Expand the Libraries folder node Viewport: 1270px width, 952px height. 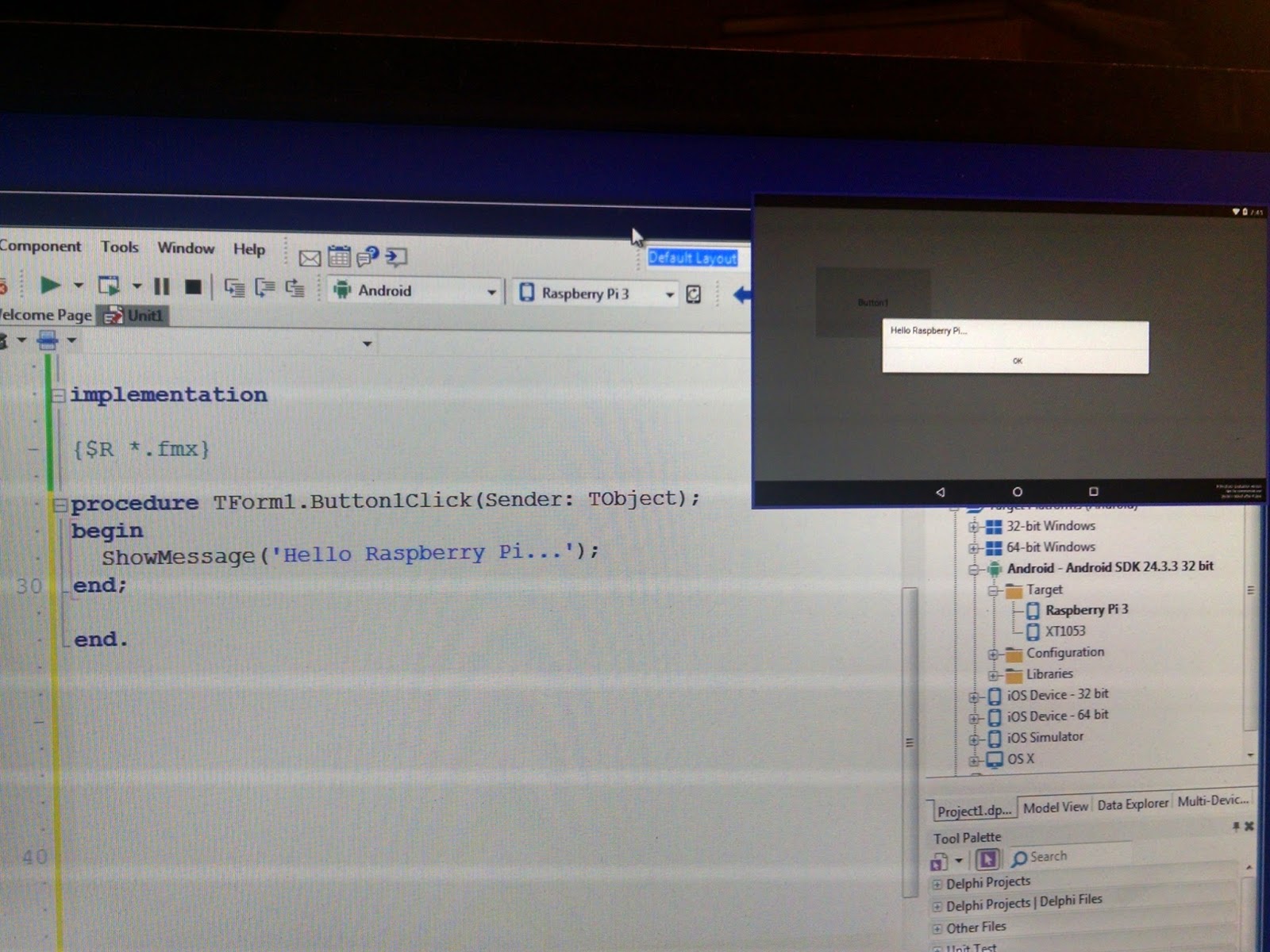(x=993, y=675)
